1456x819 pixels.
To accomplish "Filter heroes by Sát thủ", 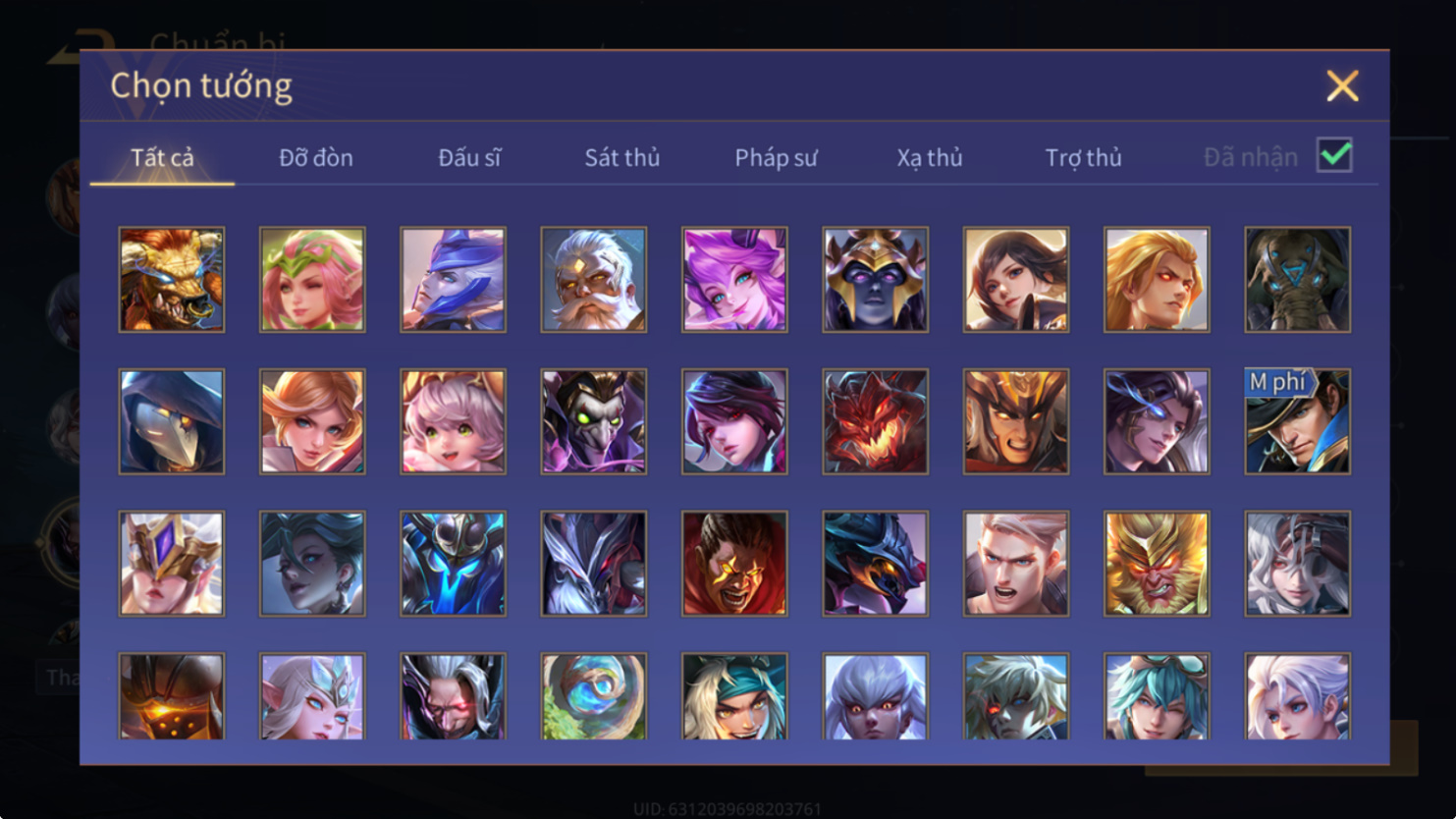I will click(x=622, y=157).
